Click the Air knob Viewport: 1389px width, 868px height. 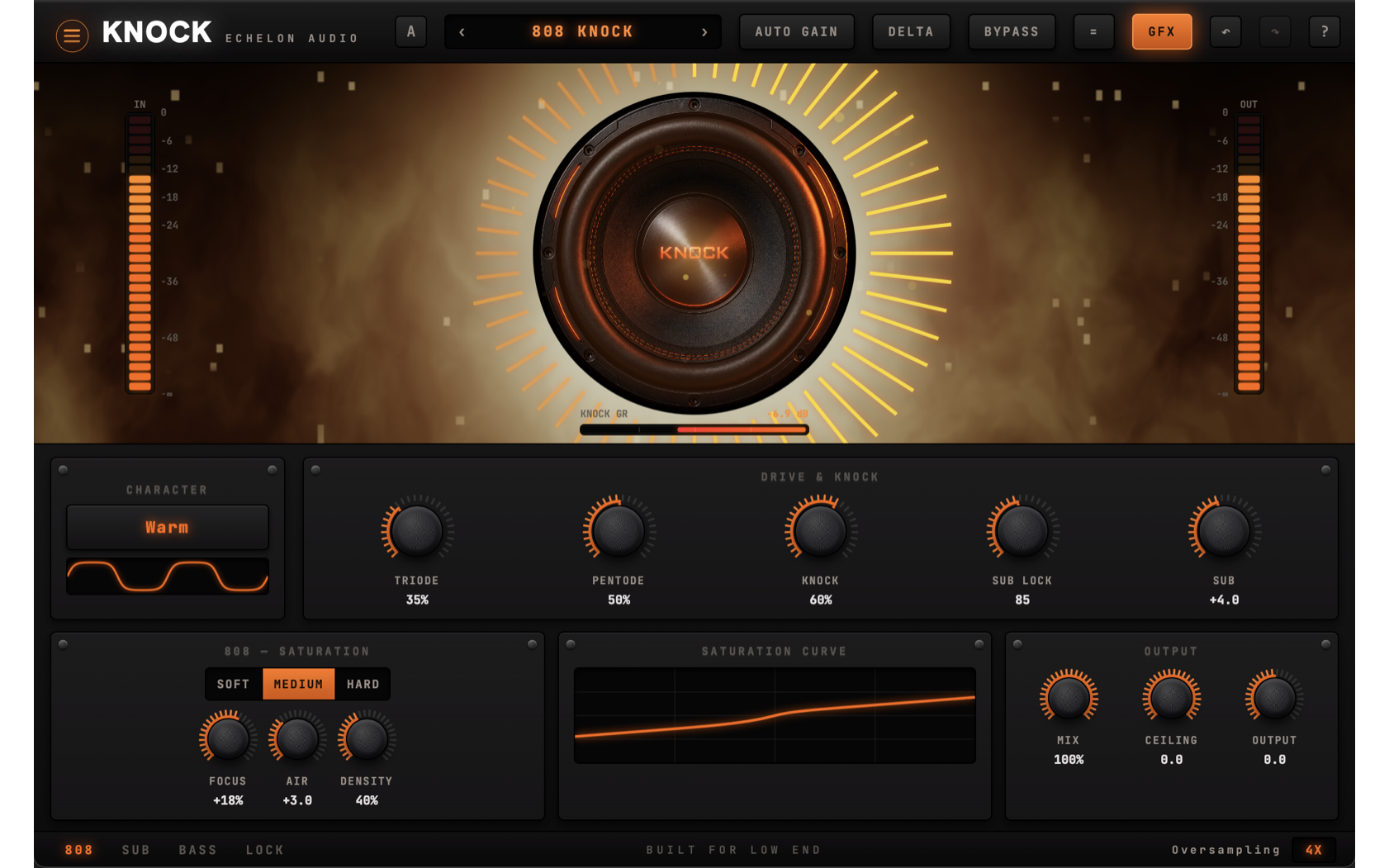click(x=297, y=738)
